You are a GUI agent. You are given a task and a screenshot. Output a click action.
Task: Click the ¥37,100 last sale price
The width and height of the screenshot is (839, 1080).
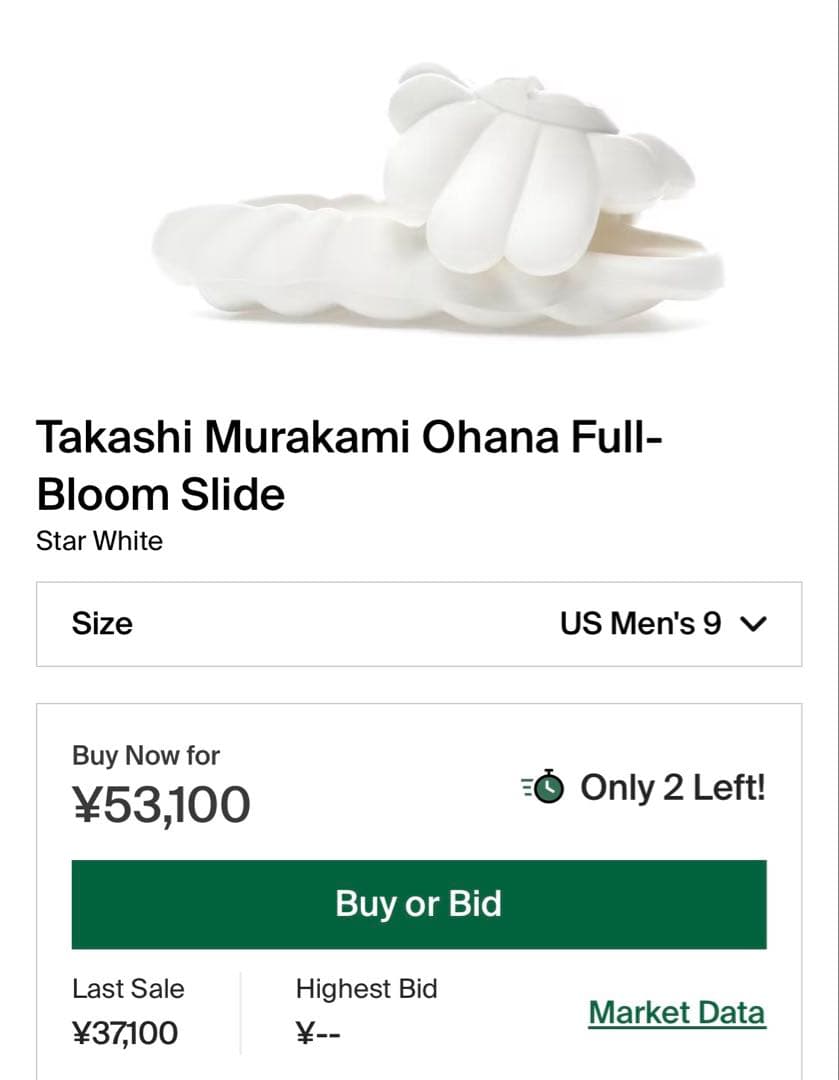coord(124,1033)
